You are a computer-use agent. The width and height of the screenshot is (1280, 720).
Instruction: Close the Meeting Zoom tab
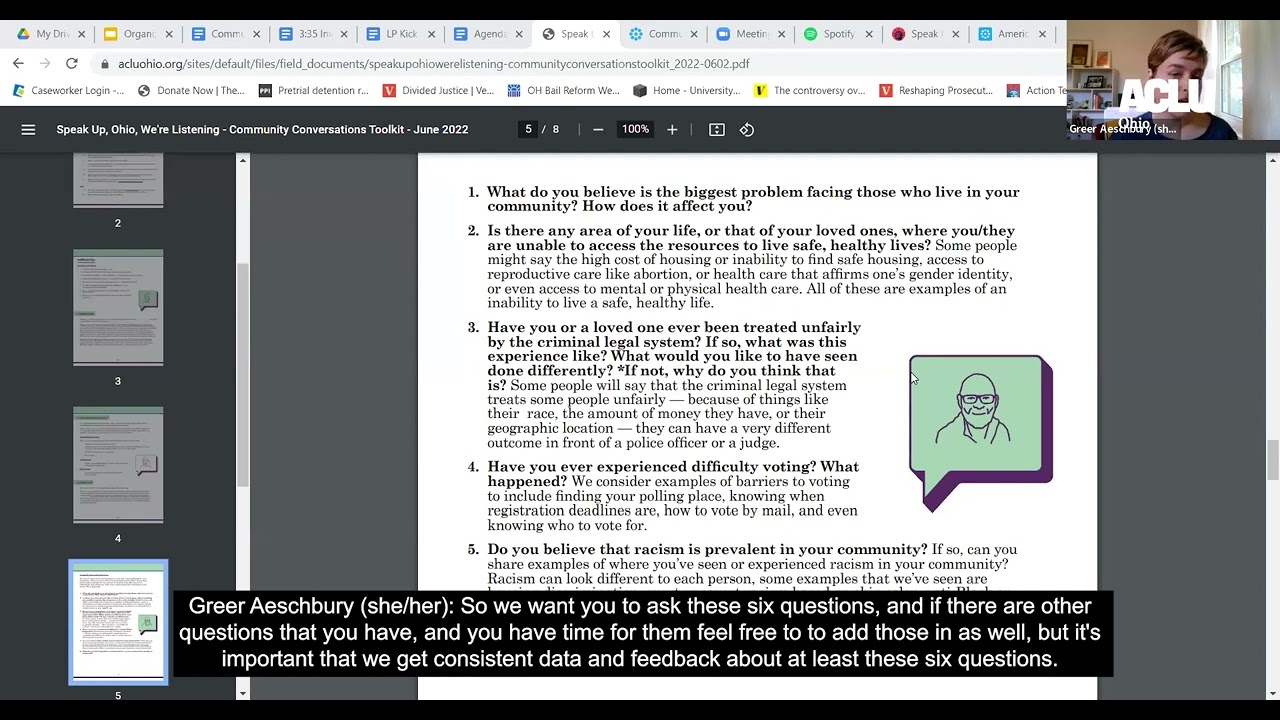point(782,34)
